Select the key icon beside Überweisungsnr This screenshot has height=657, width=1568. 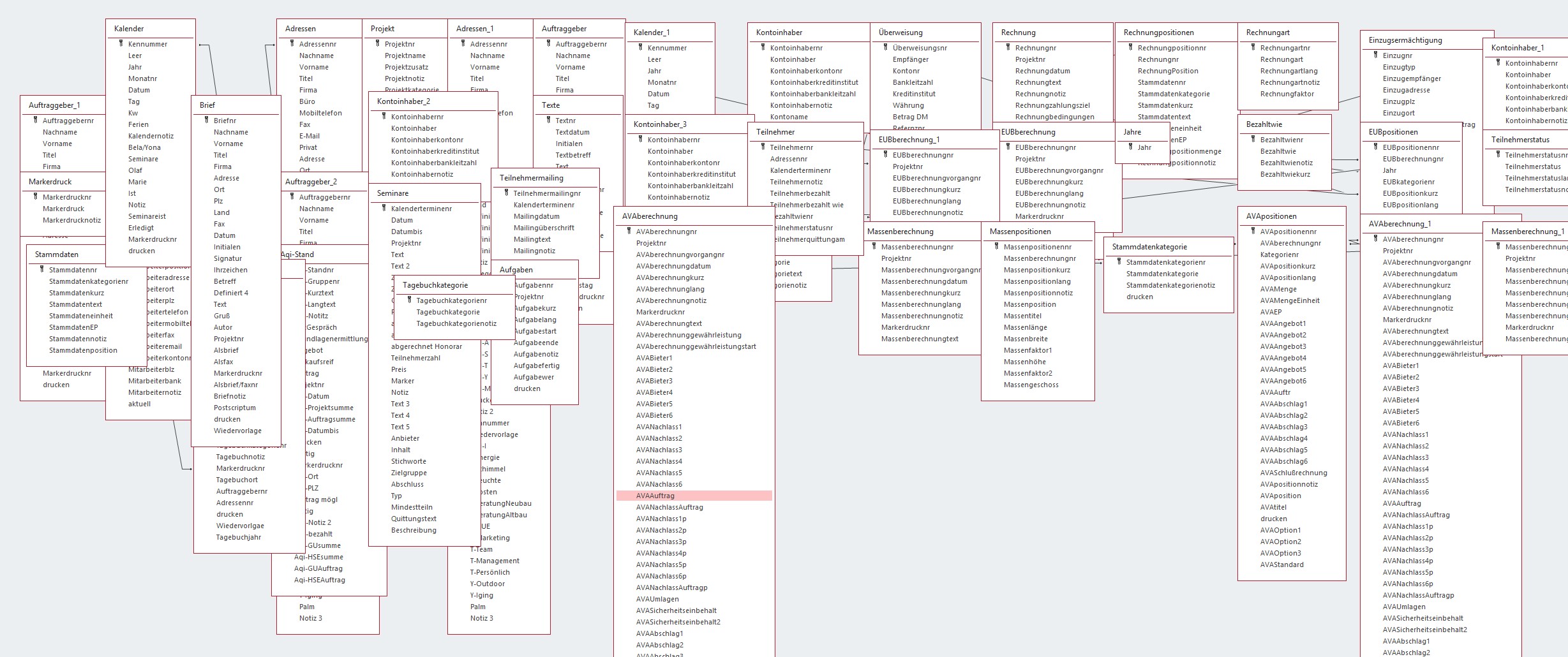885,48
